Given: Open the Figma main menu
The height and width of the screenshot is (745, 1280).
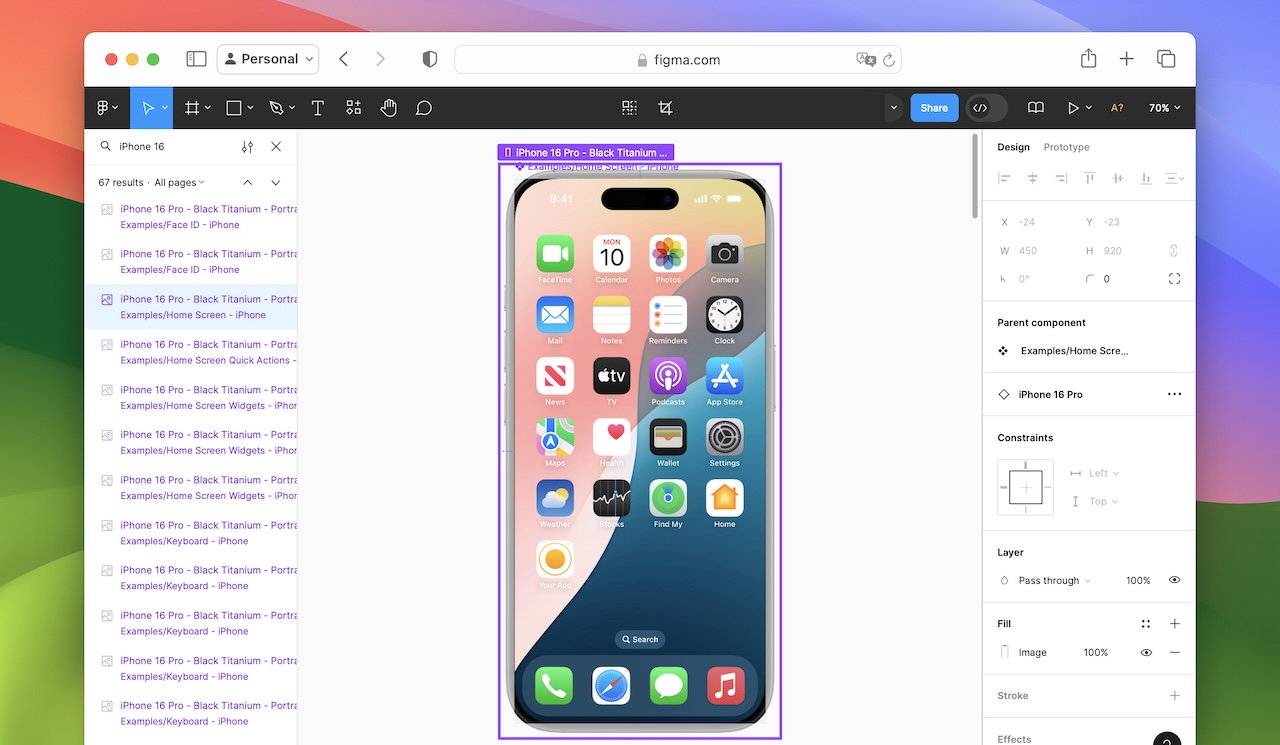Looking at the screenshot, I should pyautogui.click(x=103, y=108).
